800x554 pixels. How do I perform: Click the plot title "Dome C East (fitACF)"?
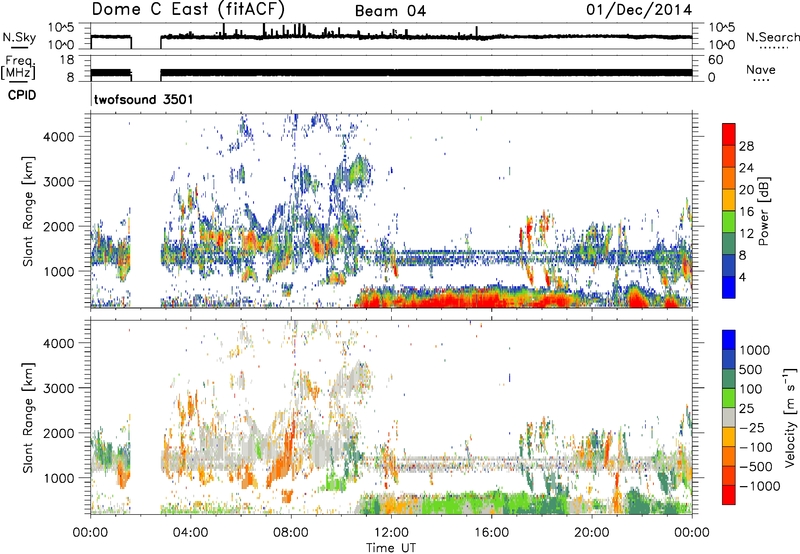tap(188, 9)
